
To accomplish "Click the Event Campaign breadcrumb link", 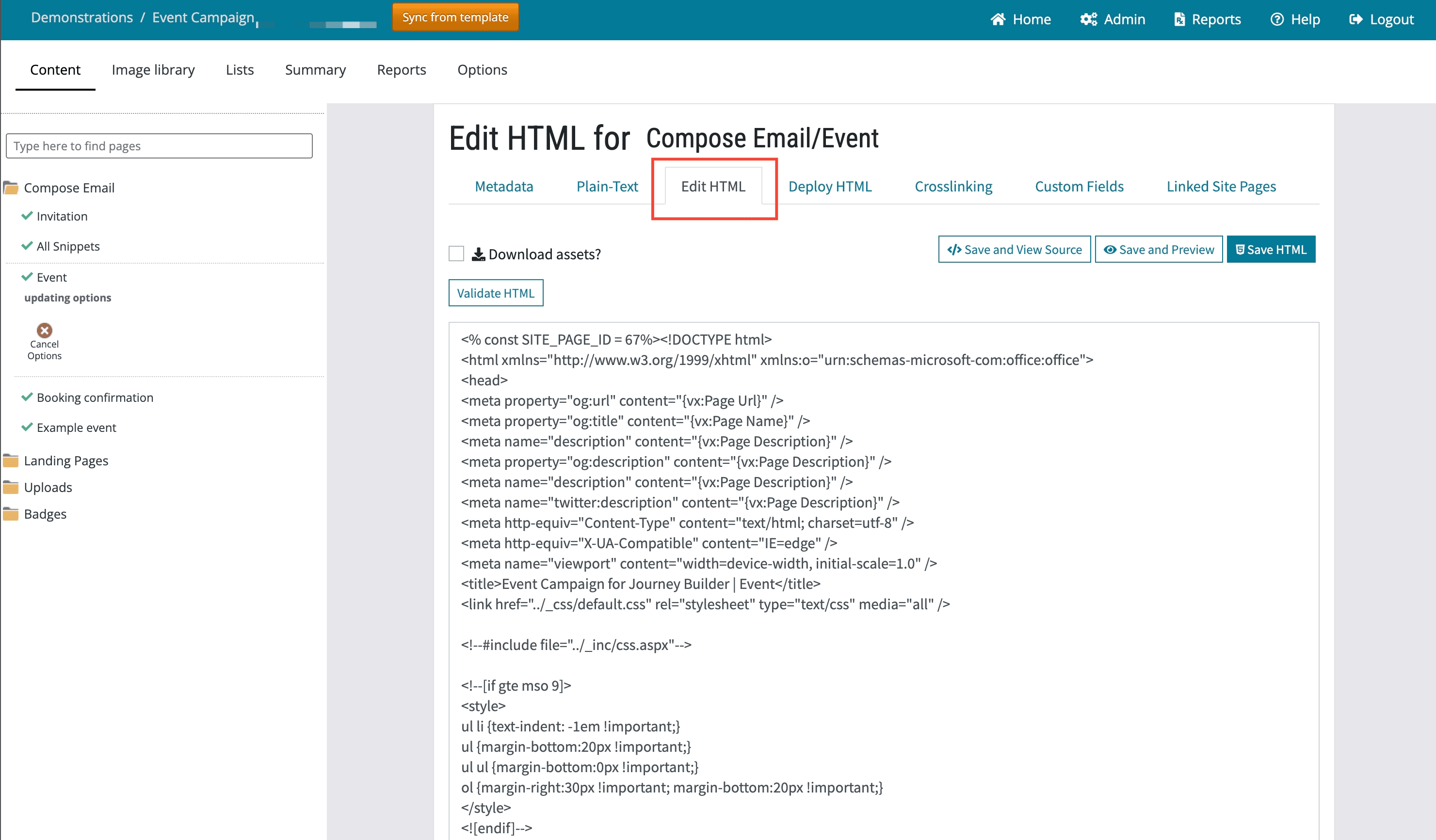I will coord(203,17).
